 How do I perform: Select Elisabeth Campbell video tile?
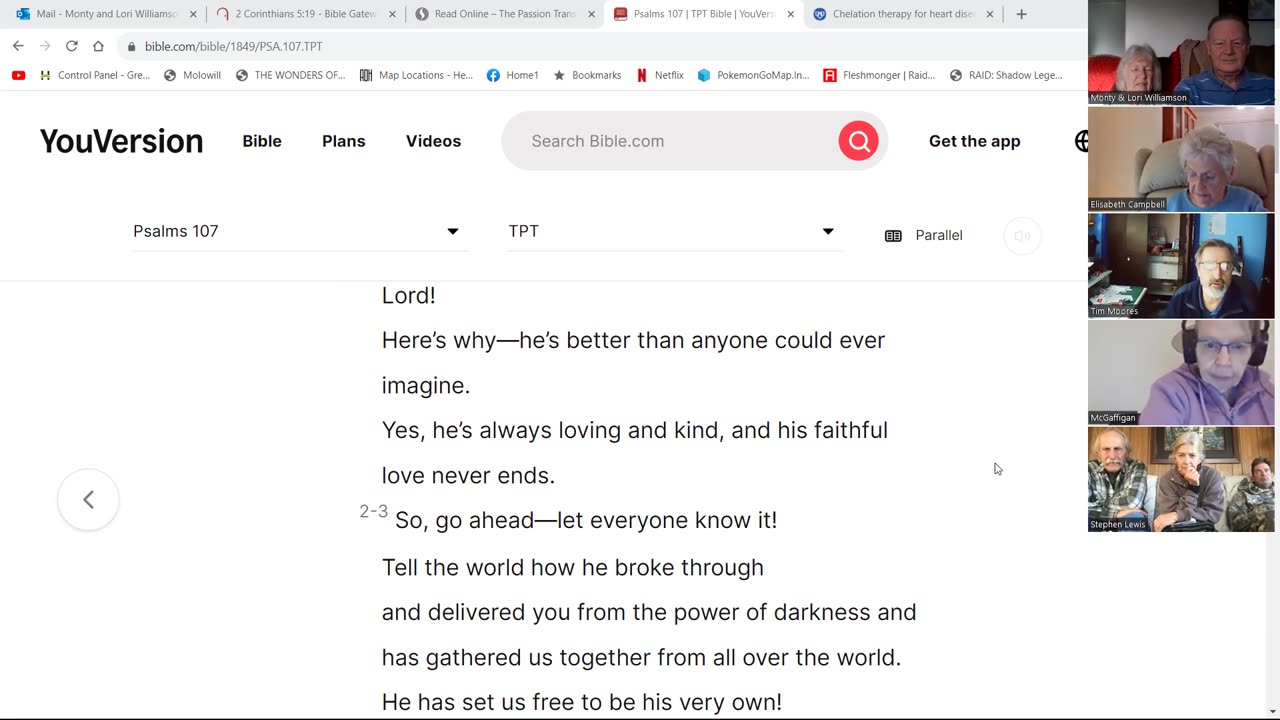[1181, 158]
